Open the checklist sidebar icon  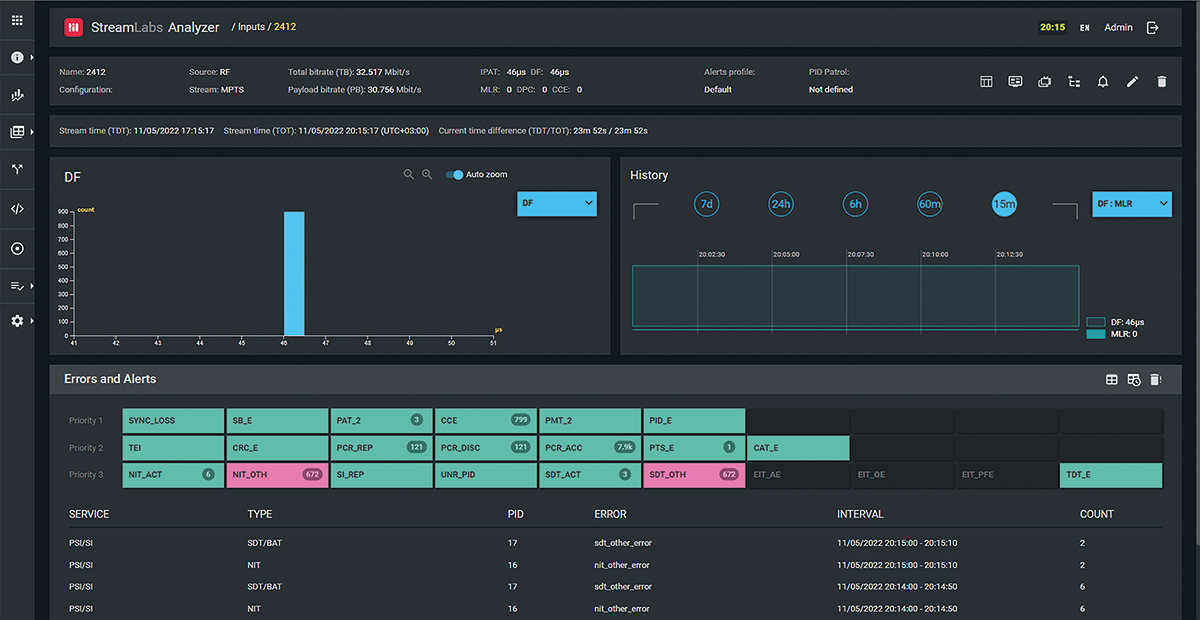(17, 286)
